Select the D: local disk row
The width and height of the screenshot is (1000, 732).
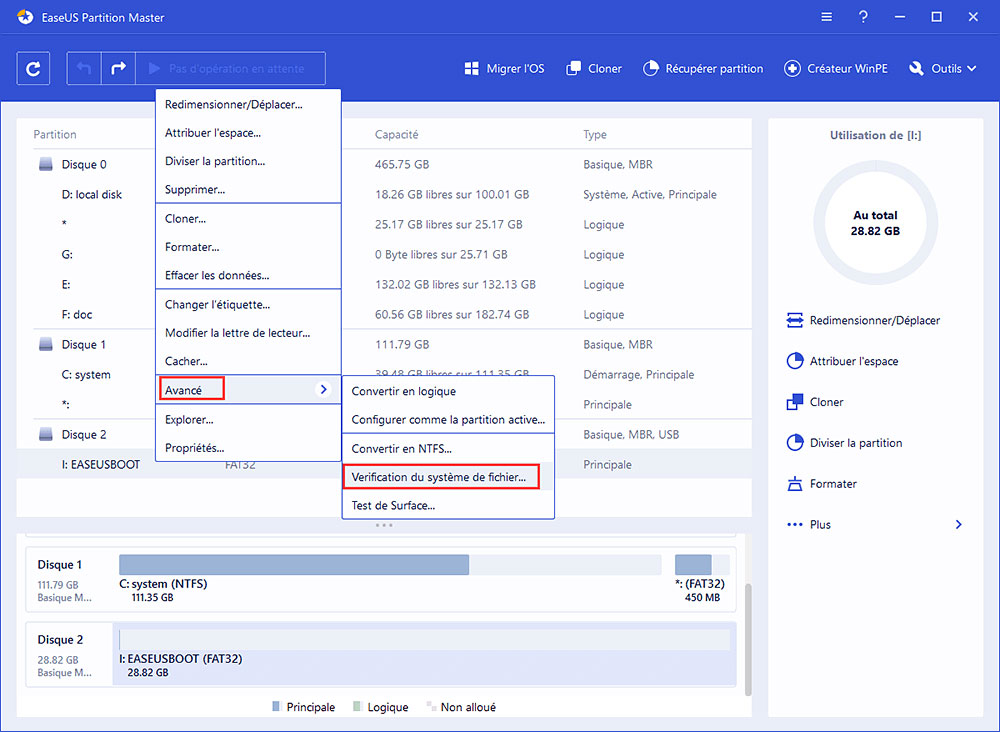click(x=384, y=194)
